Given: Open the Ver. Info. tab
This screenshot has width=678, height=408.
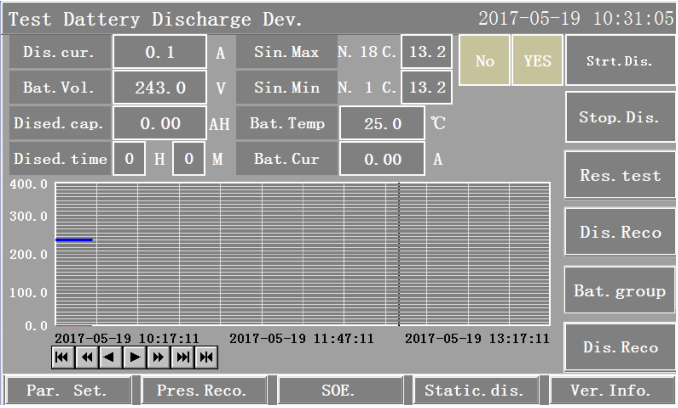Looking at the screenshot, I should coord(608,390).
